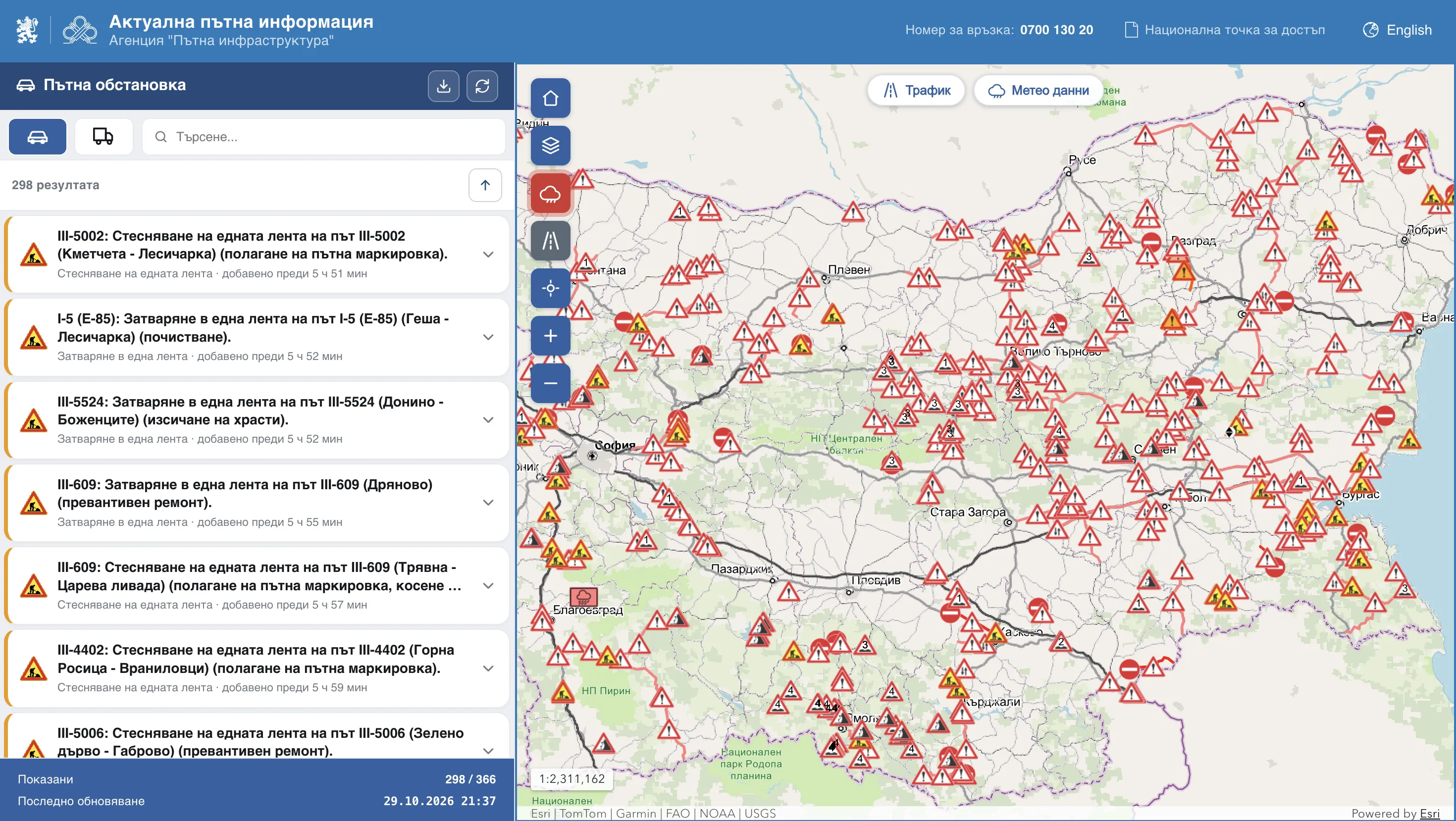Click the map home button
This screenshot has width=1456, height=821.
[550, 99]
